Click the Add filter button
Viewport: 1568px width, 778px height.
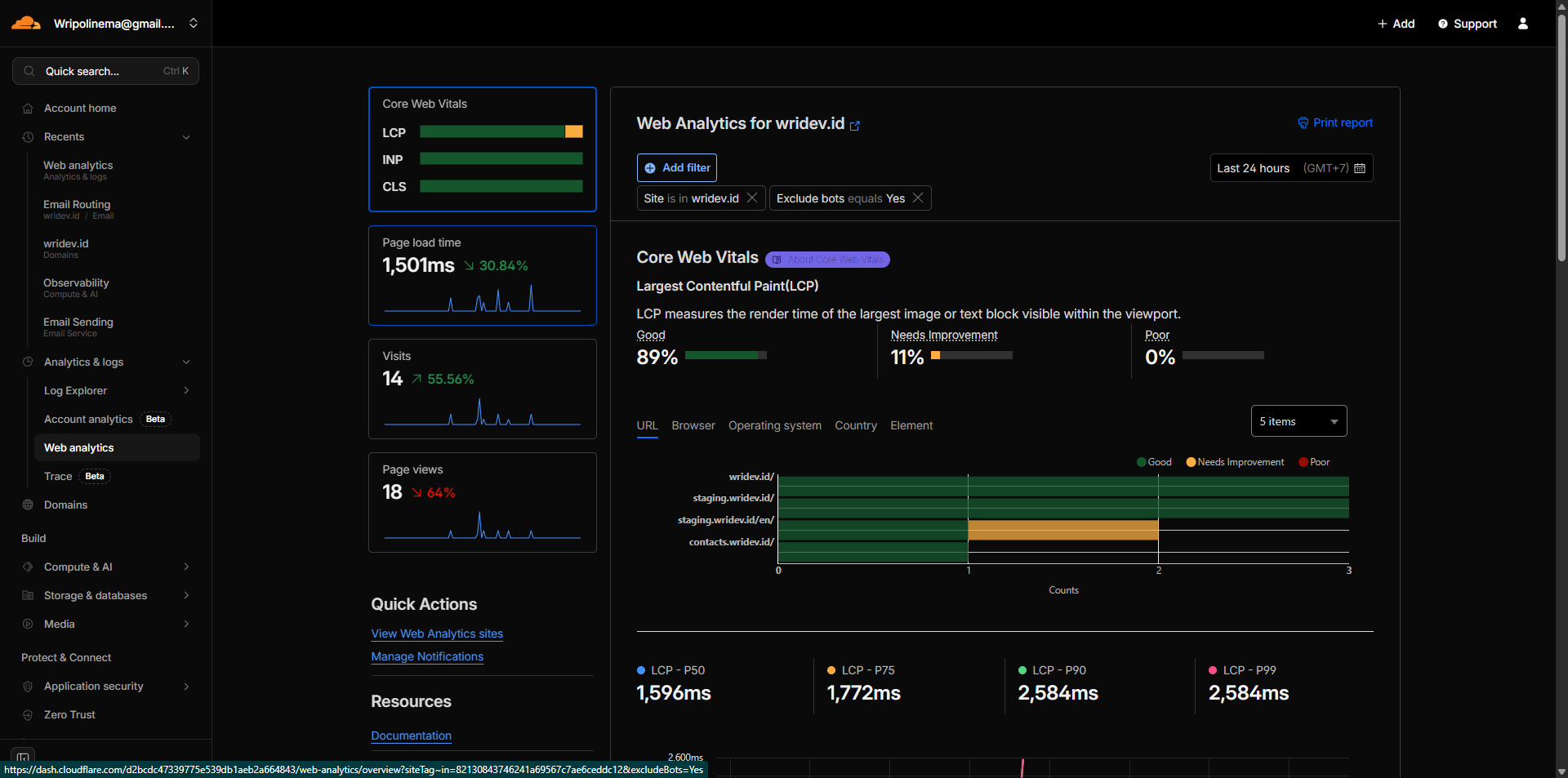(x=677, y=167)
